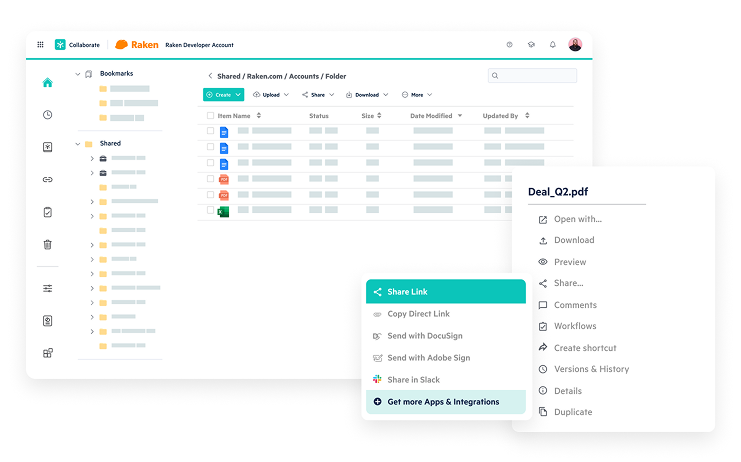Click the help question mark icon
Viewport: 741px width, 462px height.
(x=509, y=45)
